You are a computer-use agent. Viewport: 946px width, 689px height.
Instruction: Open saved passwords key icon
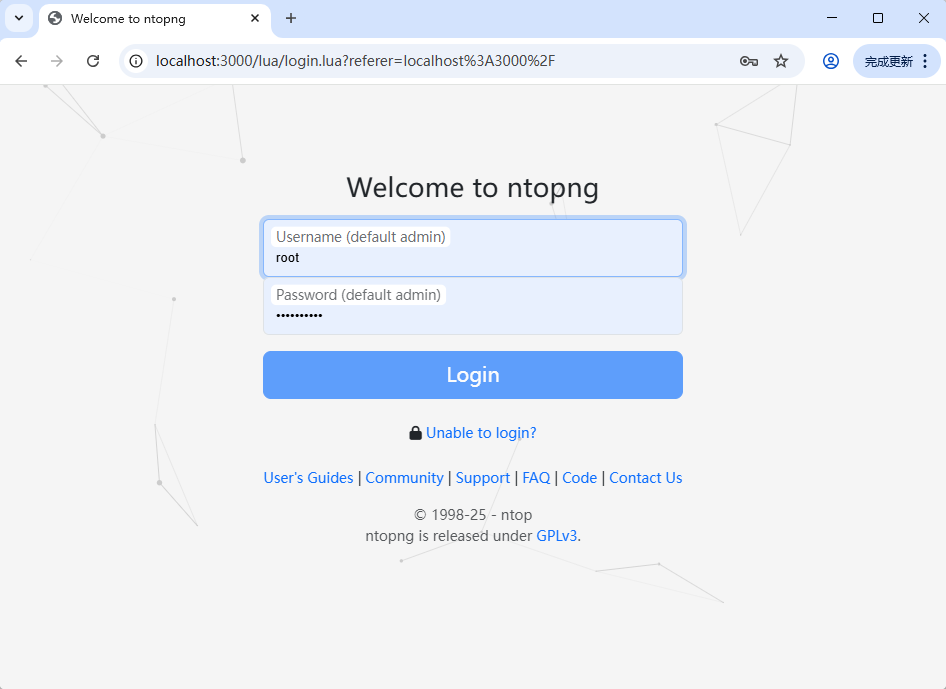pyautogui.click(x=749, y=61)
